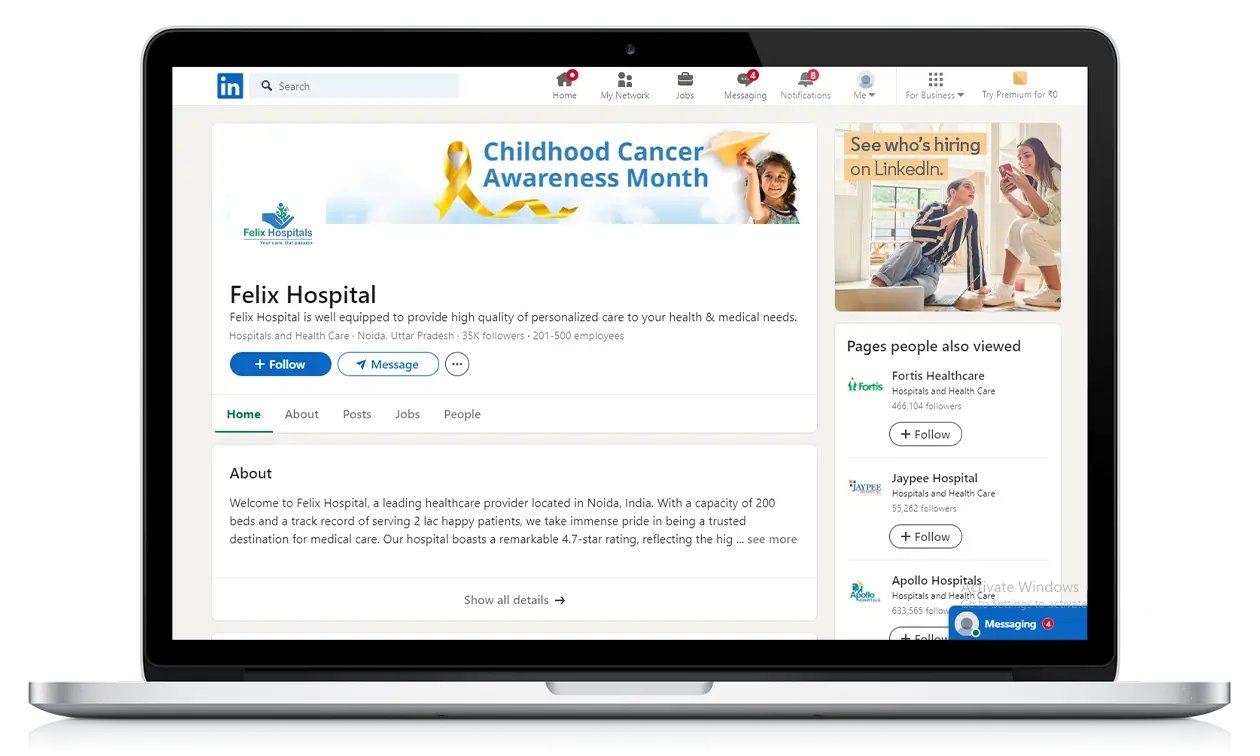The width and height of the screenshot is (1260, 756).
Task: Switch to the About tab
Action: (x=301, y=414)
